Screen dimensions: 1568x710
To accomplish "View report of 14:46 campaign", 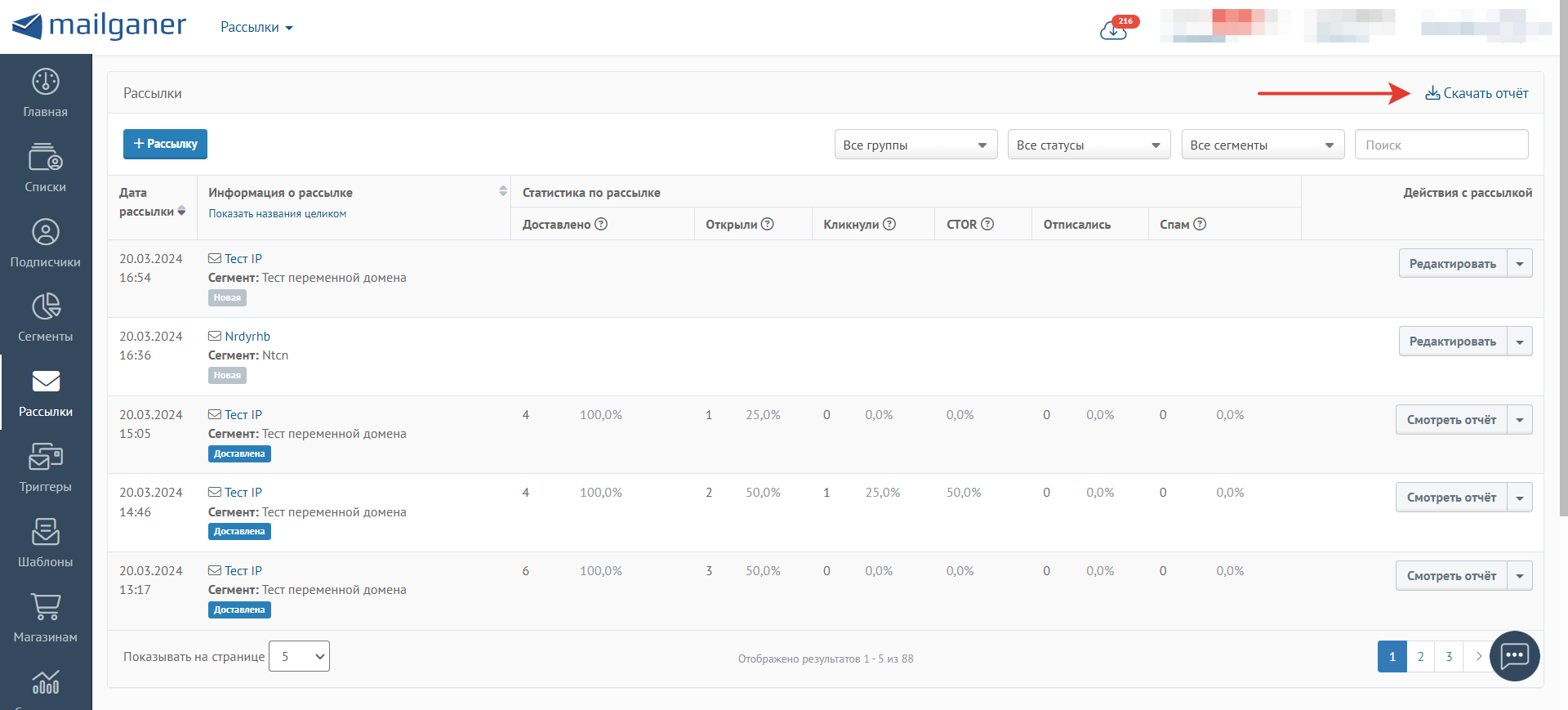I will pos(1451,497).
